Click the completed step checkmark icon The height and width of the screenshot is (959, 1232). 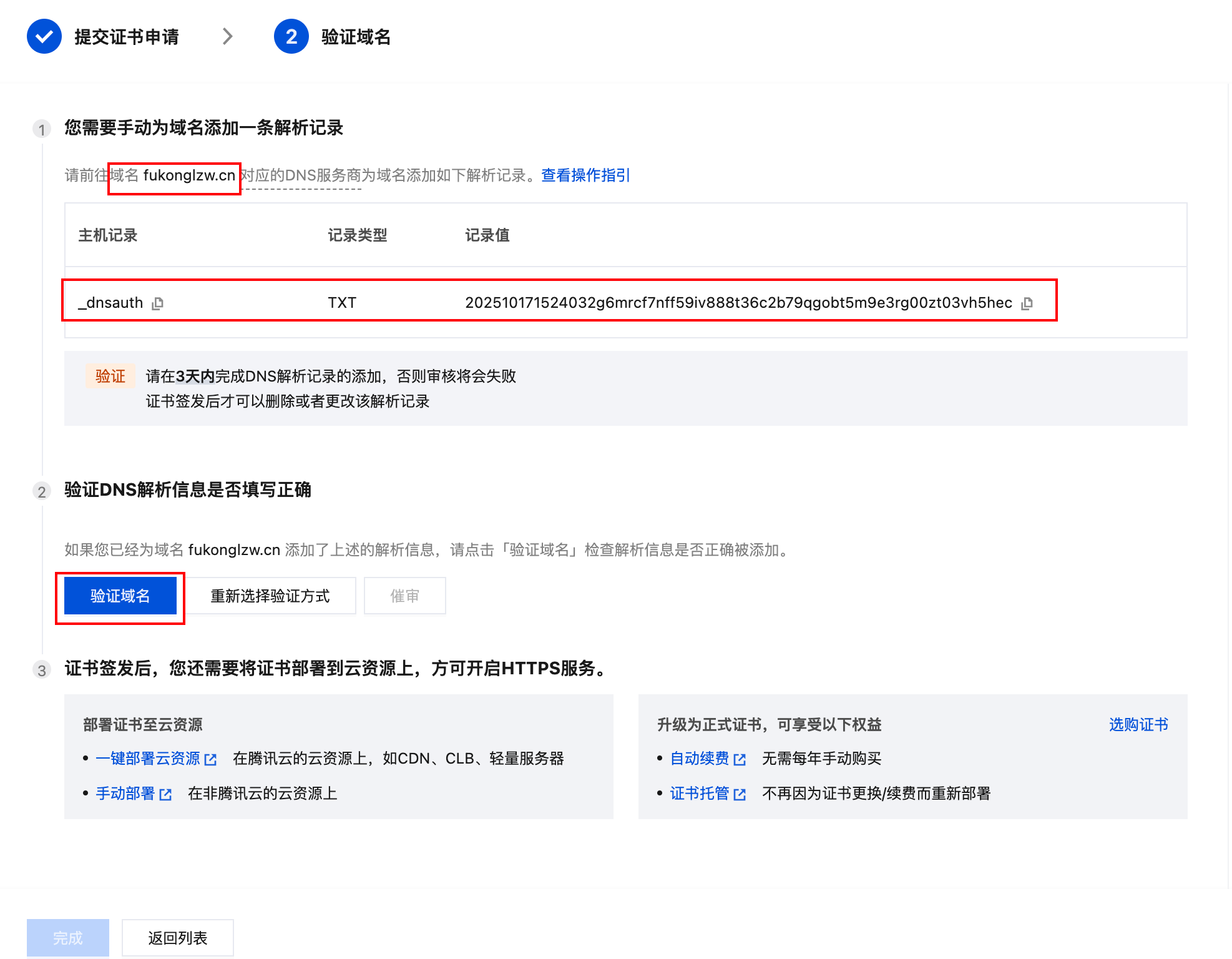tap(44, 37)
